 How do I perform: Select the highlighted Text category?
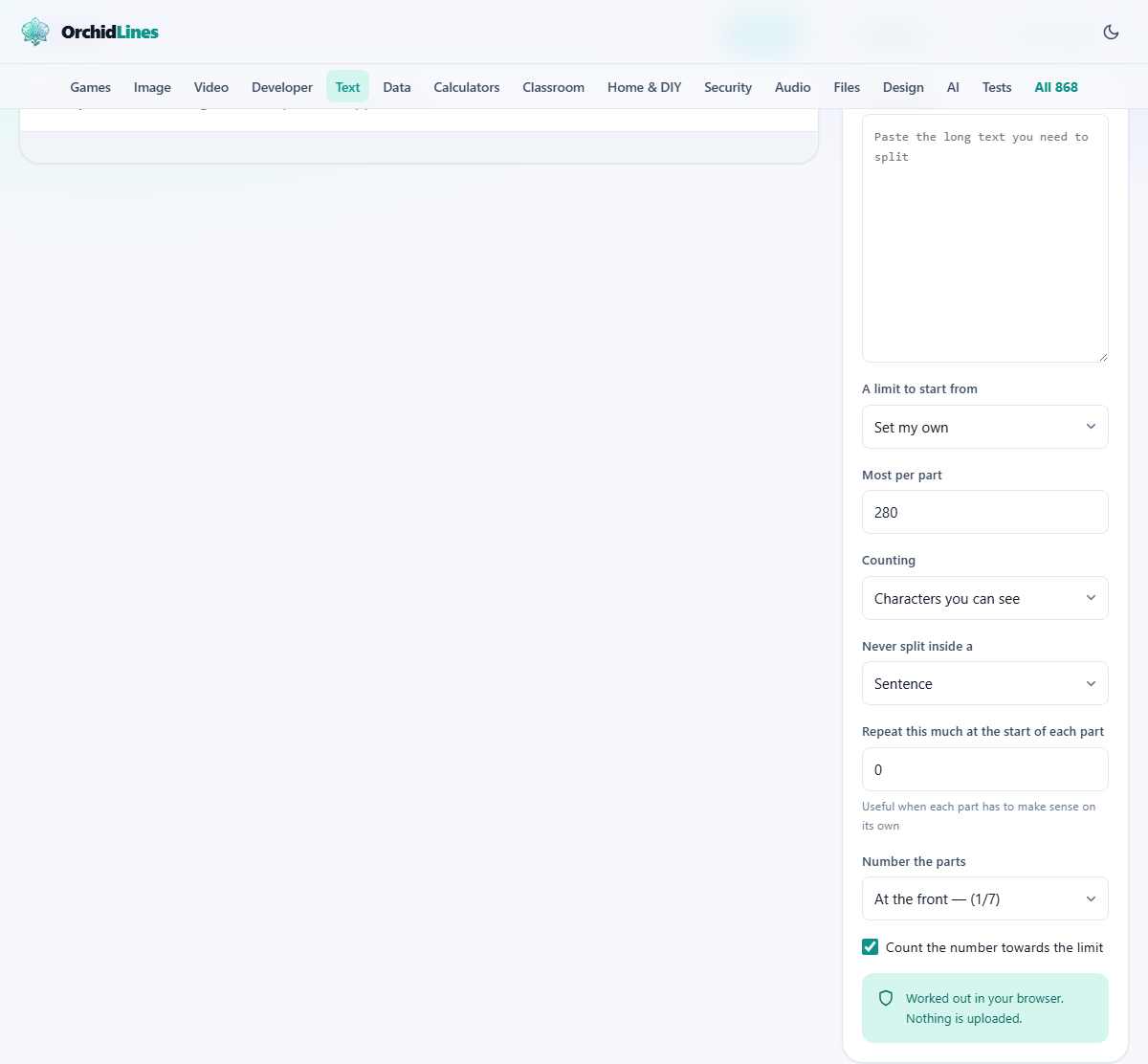point(347,87)
